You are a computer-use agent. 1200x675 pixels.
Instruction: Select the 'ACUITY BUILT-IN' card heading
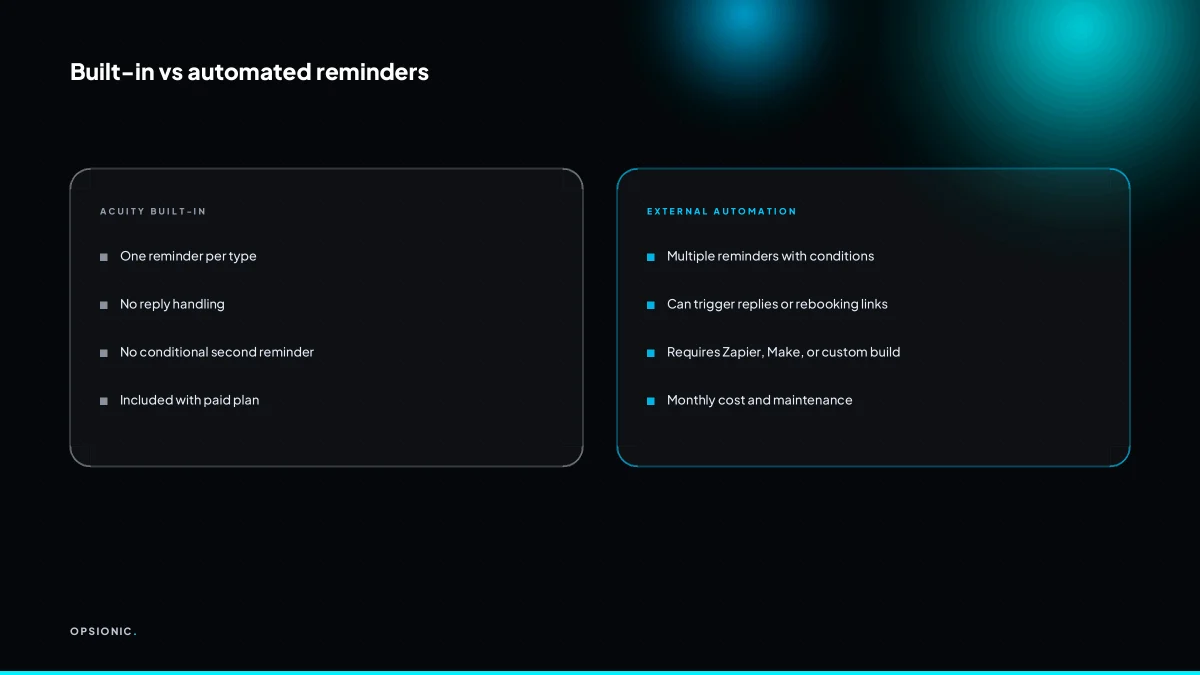point(153,212)
